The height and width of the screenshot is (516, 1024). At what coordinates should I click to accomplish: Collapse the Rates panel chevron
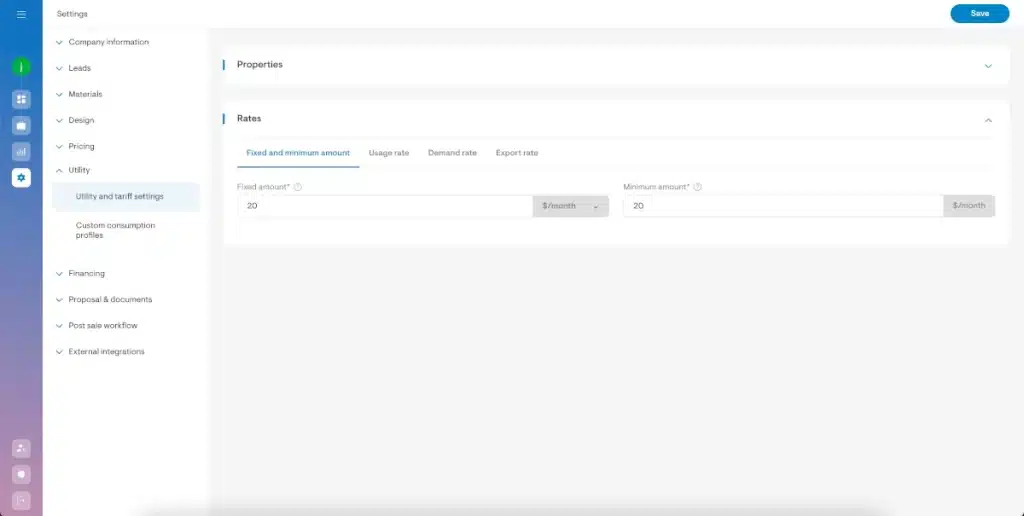click(988, 120)
